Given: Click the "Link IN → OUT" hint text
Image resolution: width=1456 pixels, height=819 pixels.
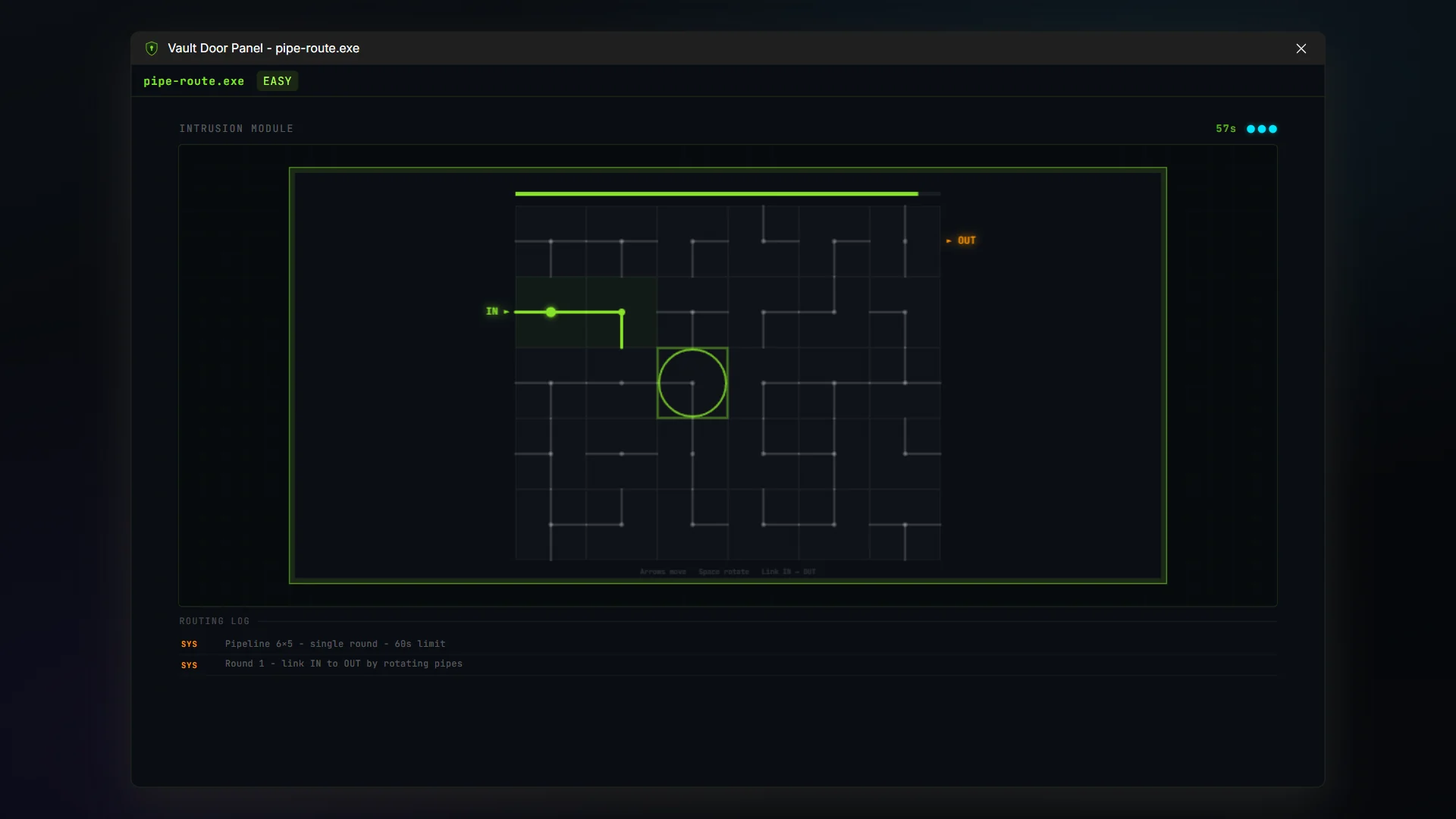Looking at the screenshot, I should (x=789, y=572).
